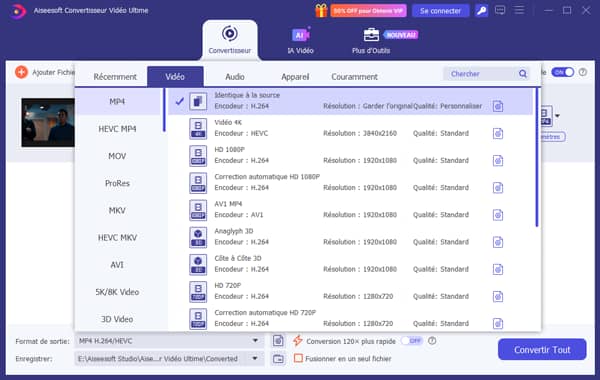Select the video thumbnail preview
This screenshot has width=600, height=380.
(x=48, y=122)
